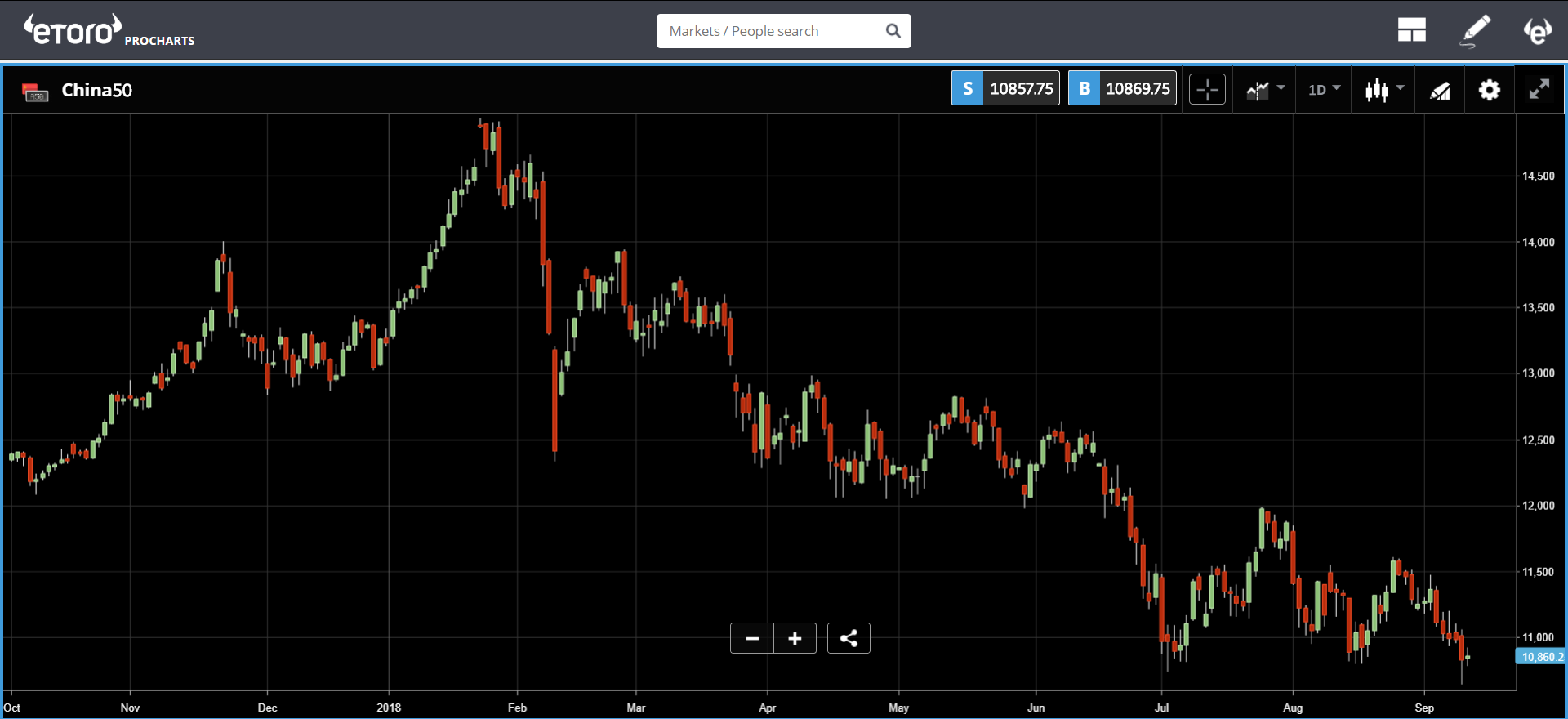The image size is (1568, 719).
Task: Open the compare/studies chart dropdown
Action: pyautogui.click(x=1265, y=89)
